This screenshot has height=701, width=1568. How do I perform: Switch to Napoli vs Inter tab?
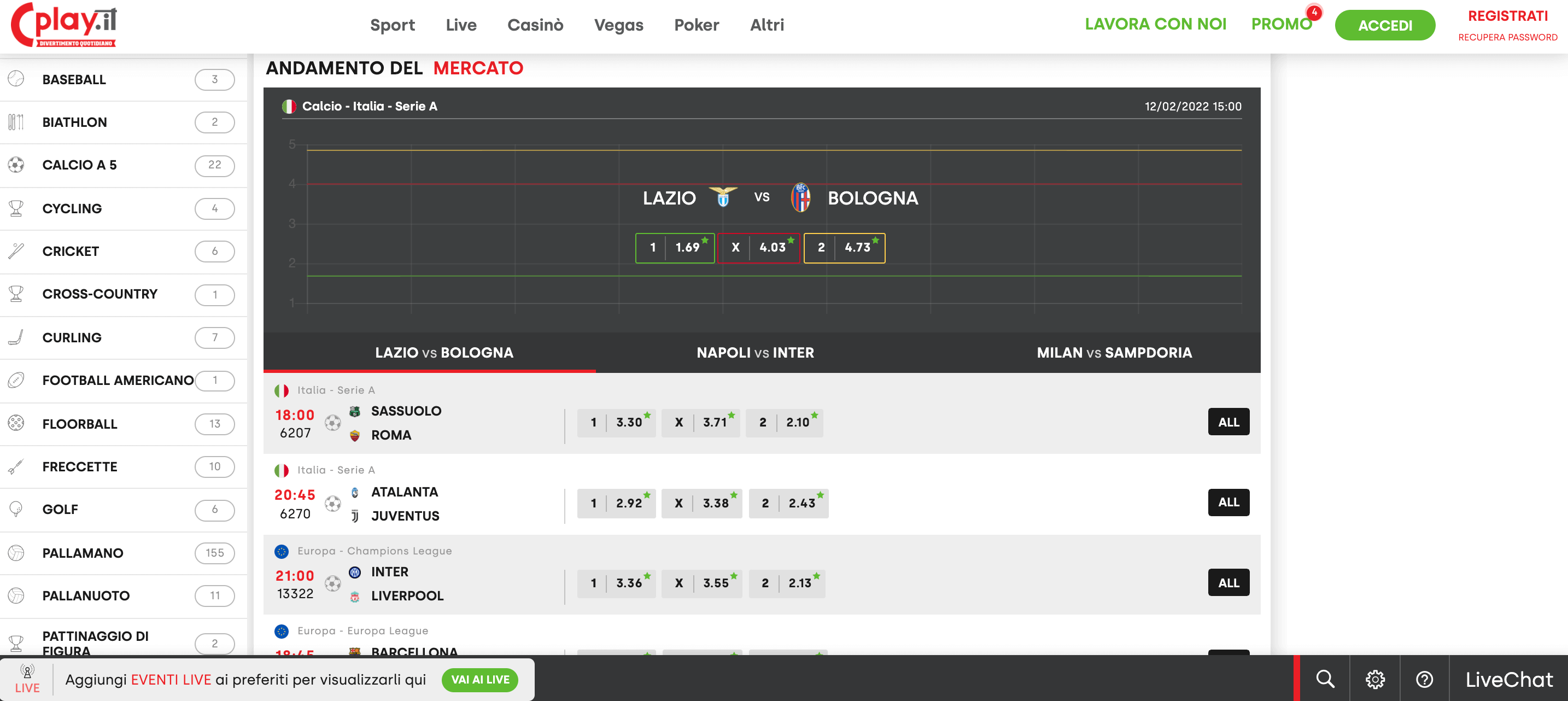[755, 353]
